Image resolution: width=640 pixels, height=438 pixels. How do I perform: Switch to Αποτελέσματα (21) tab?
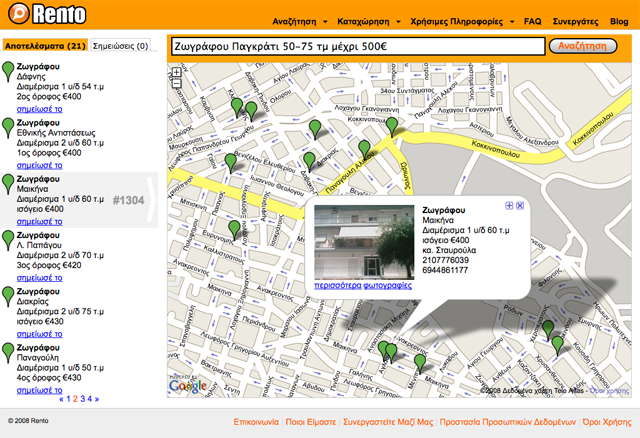[x=45, y=46]
